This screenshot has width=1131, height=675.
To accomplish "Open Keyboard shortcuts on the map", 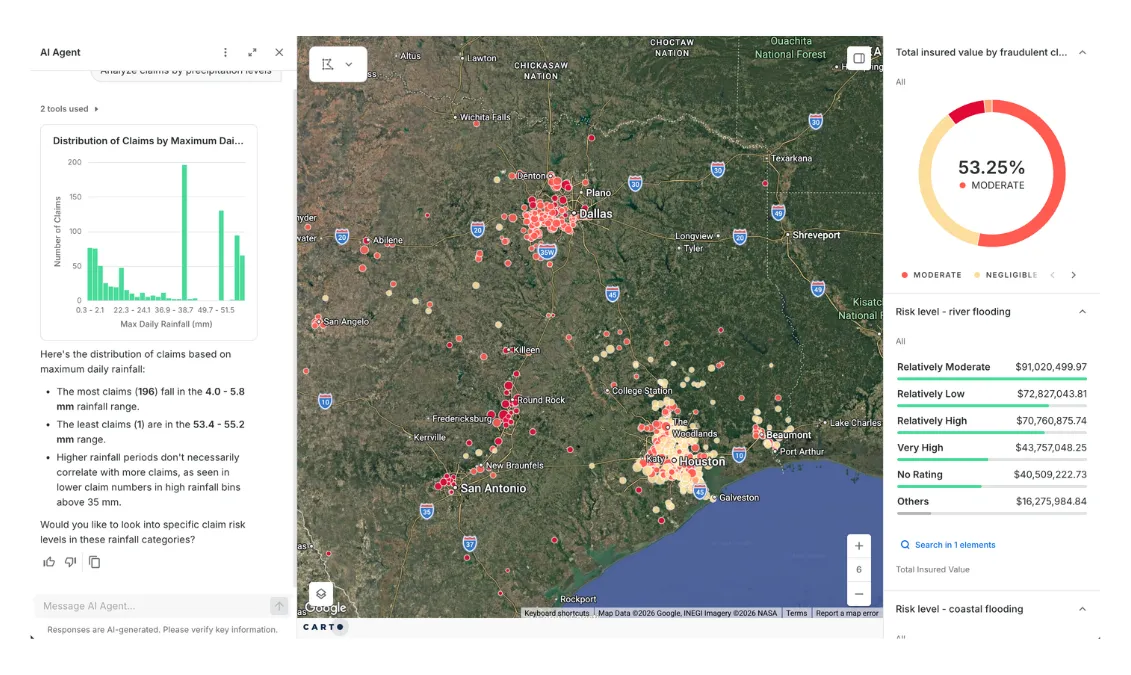I will pos(556,613).
